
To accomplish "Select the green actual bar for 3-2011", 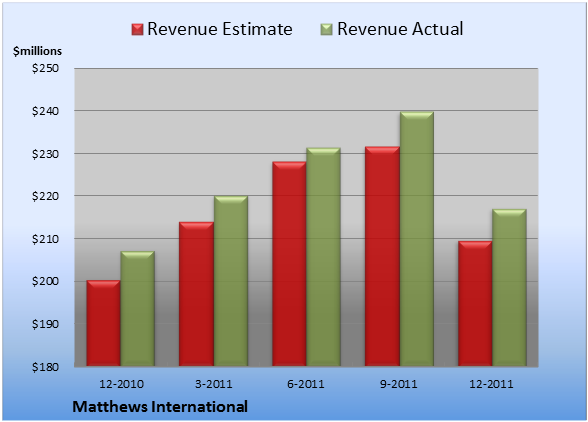I will (230, 281).
